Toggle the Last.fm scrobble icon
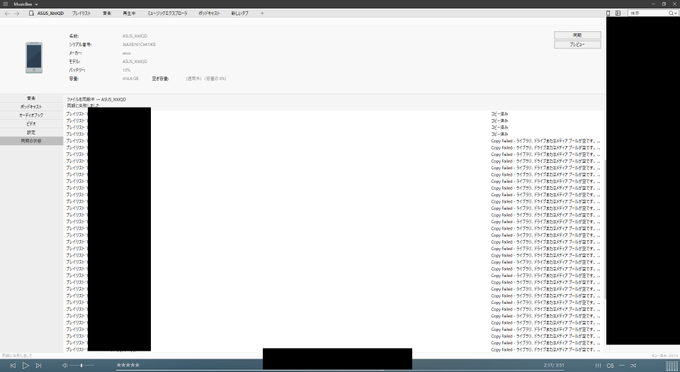Image resolution: width=680 pixels, height=372 pixels. pyautogui.click(x=610, y=365)
